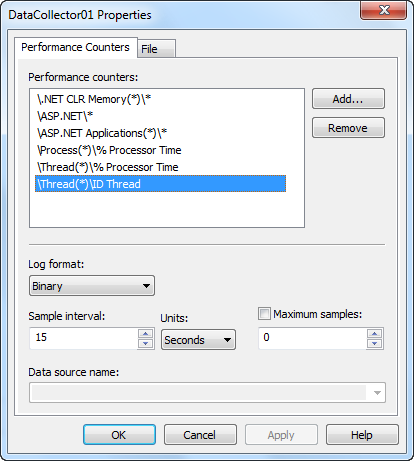Open the Log format Binary dropdown

pyautogui.click(x=92, y=286)
